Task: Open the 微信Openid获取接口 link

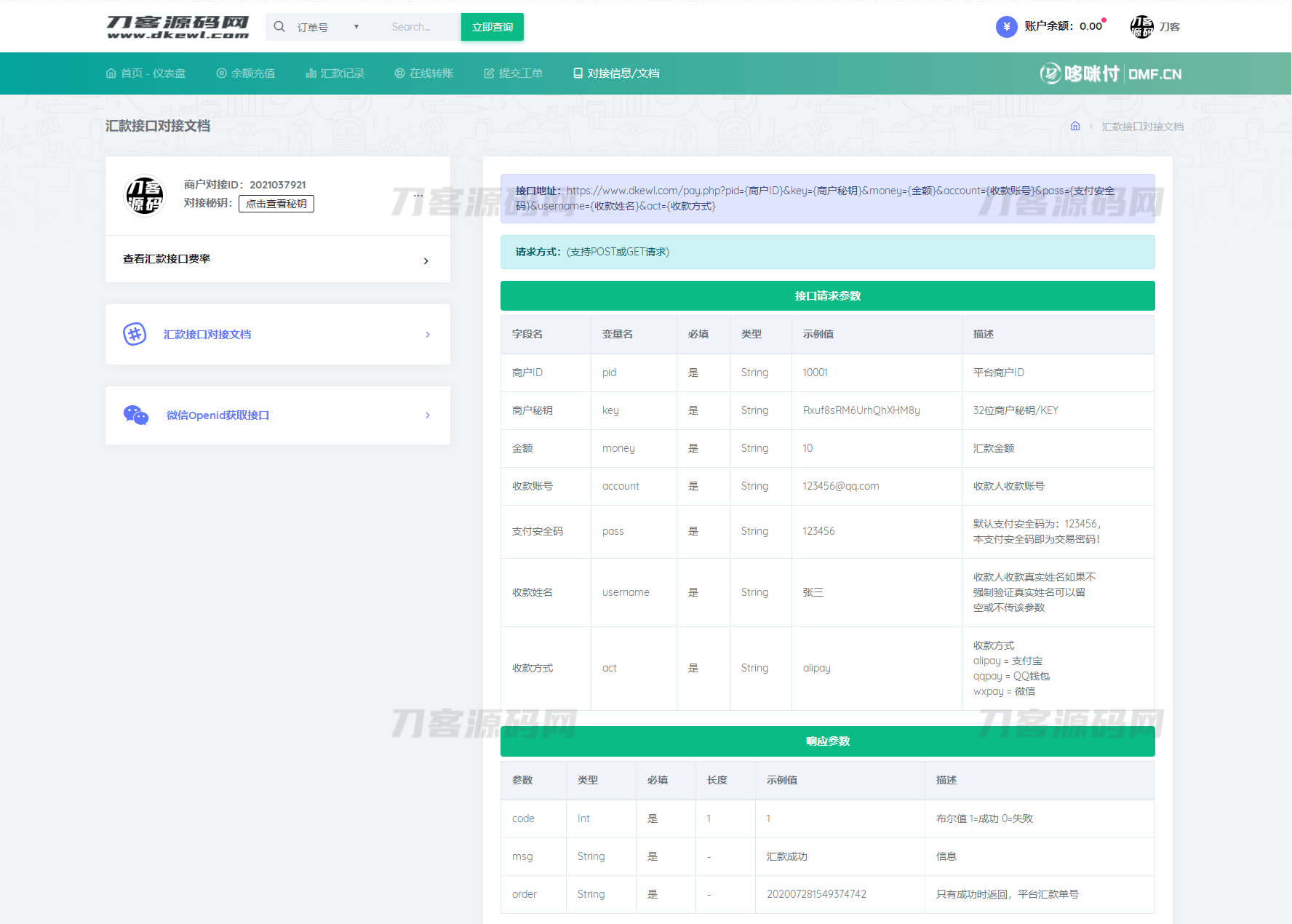Action: click(218, 415)
